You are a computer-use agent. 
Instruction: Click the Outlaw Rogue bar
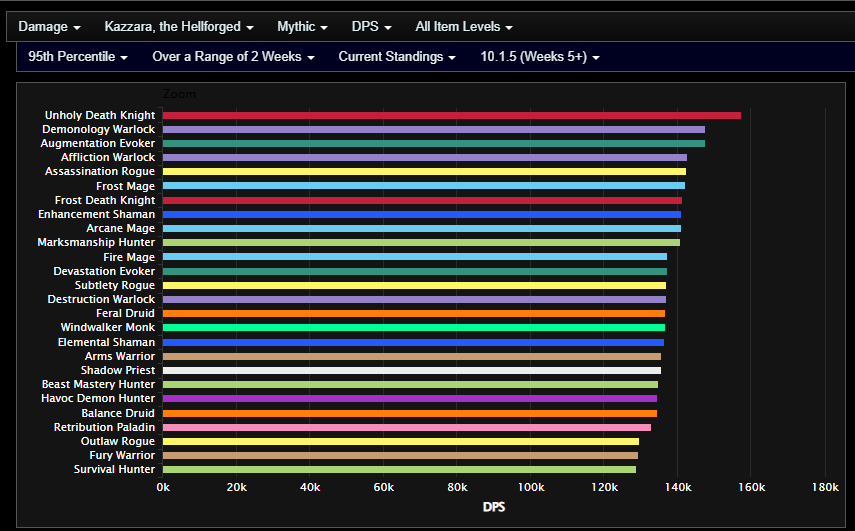coord(401,442)
